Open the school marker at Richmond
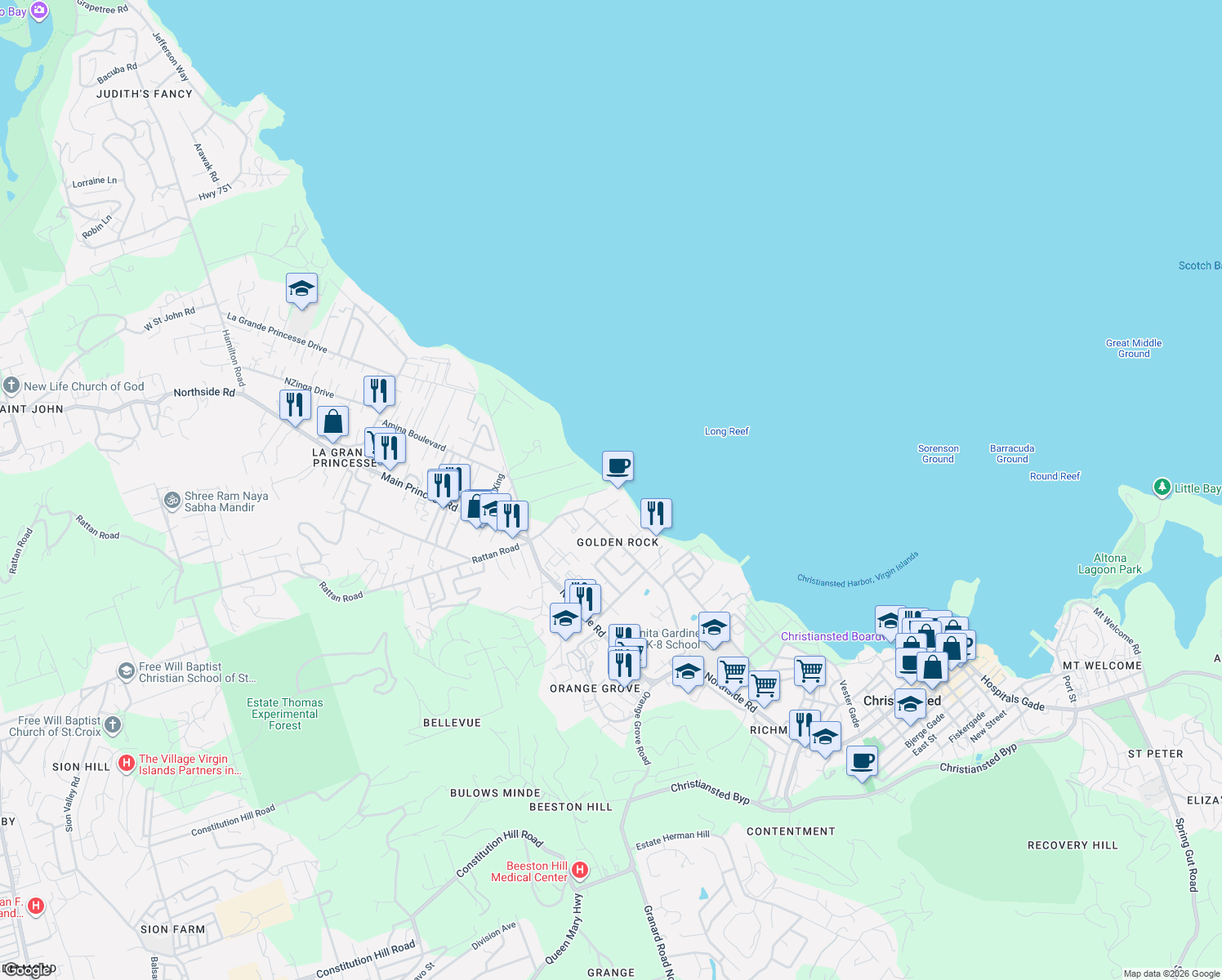 click(825, 737)
